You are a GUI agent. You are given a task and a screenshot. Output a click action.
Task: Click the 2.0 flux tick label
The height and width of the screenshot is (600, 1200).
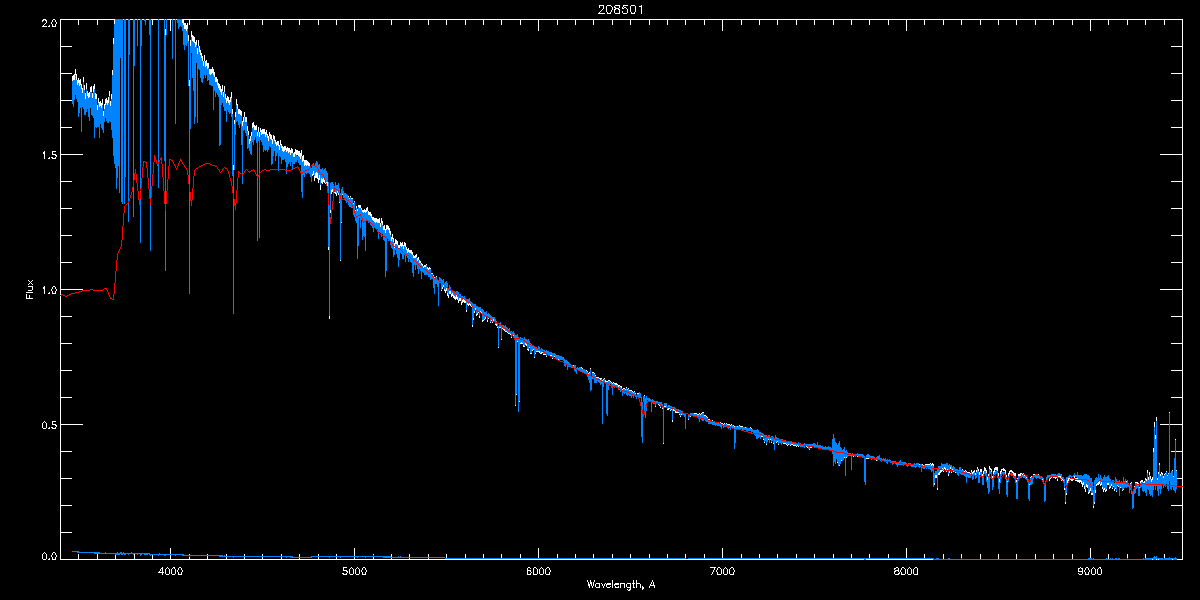pyautogui.click(x=48, y=22)
